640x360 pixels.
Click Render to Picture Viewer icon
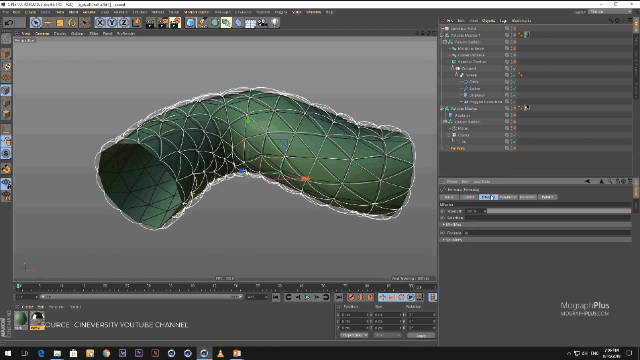coord(163,23)
